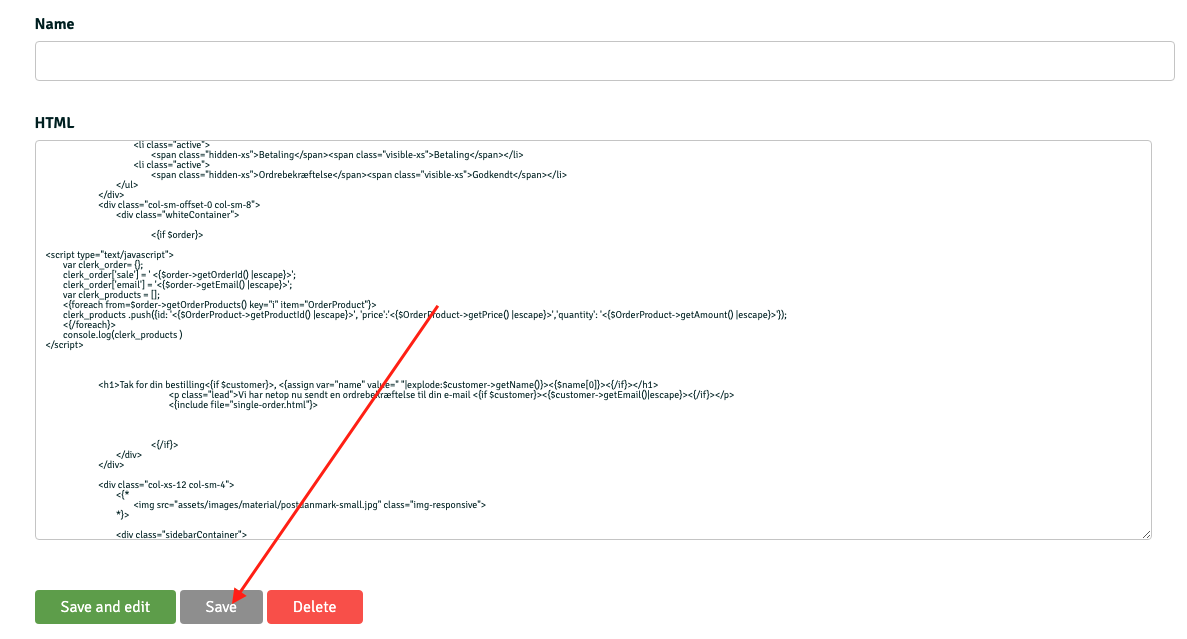The width and height of the screenshot is (1187, 639).
Task: Click the foreach from=$order line
Action: (219, 304)
